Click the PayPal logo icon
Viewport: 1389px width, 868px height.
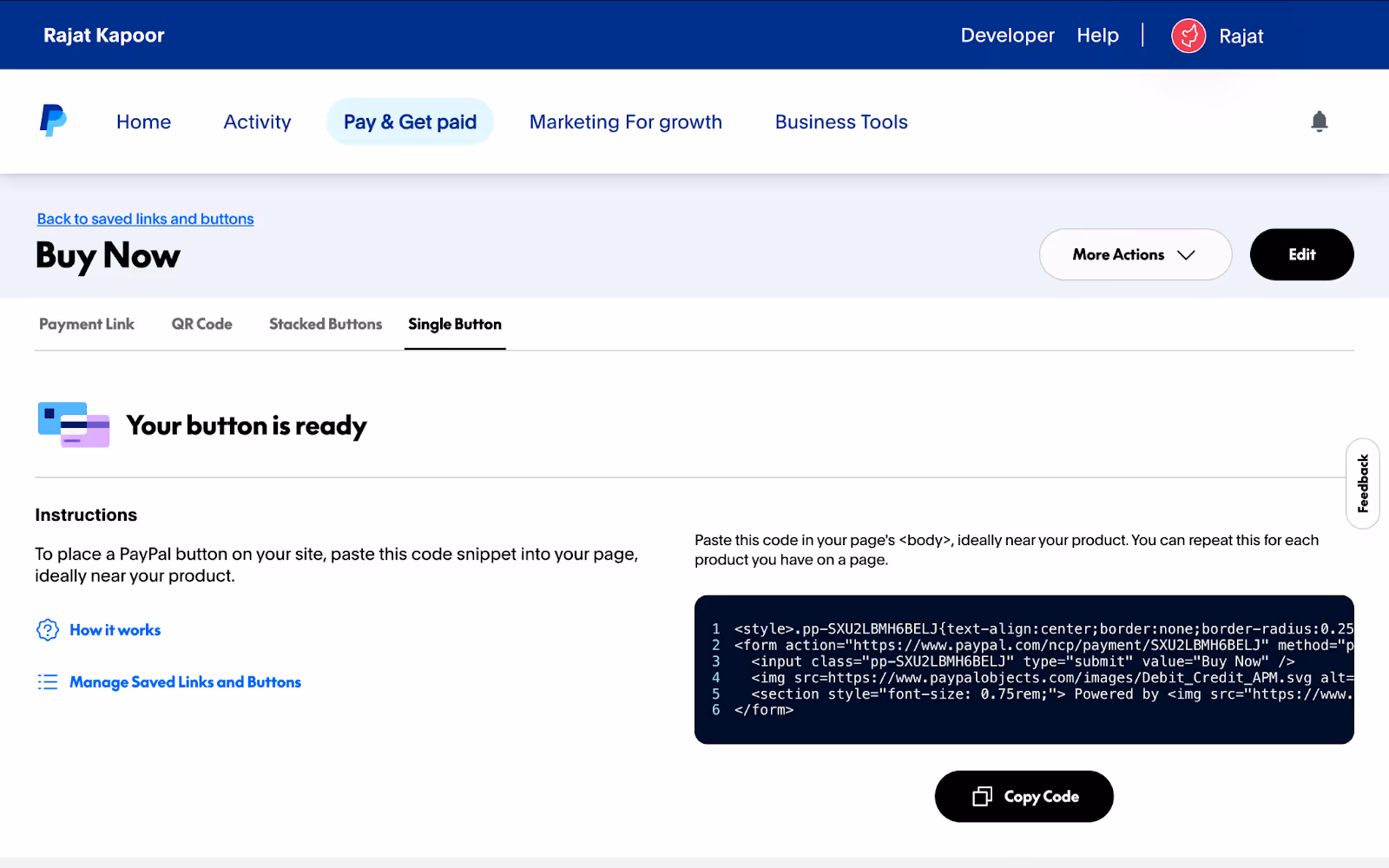53,121
